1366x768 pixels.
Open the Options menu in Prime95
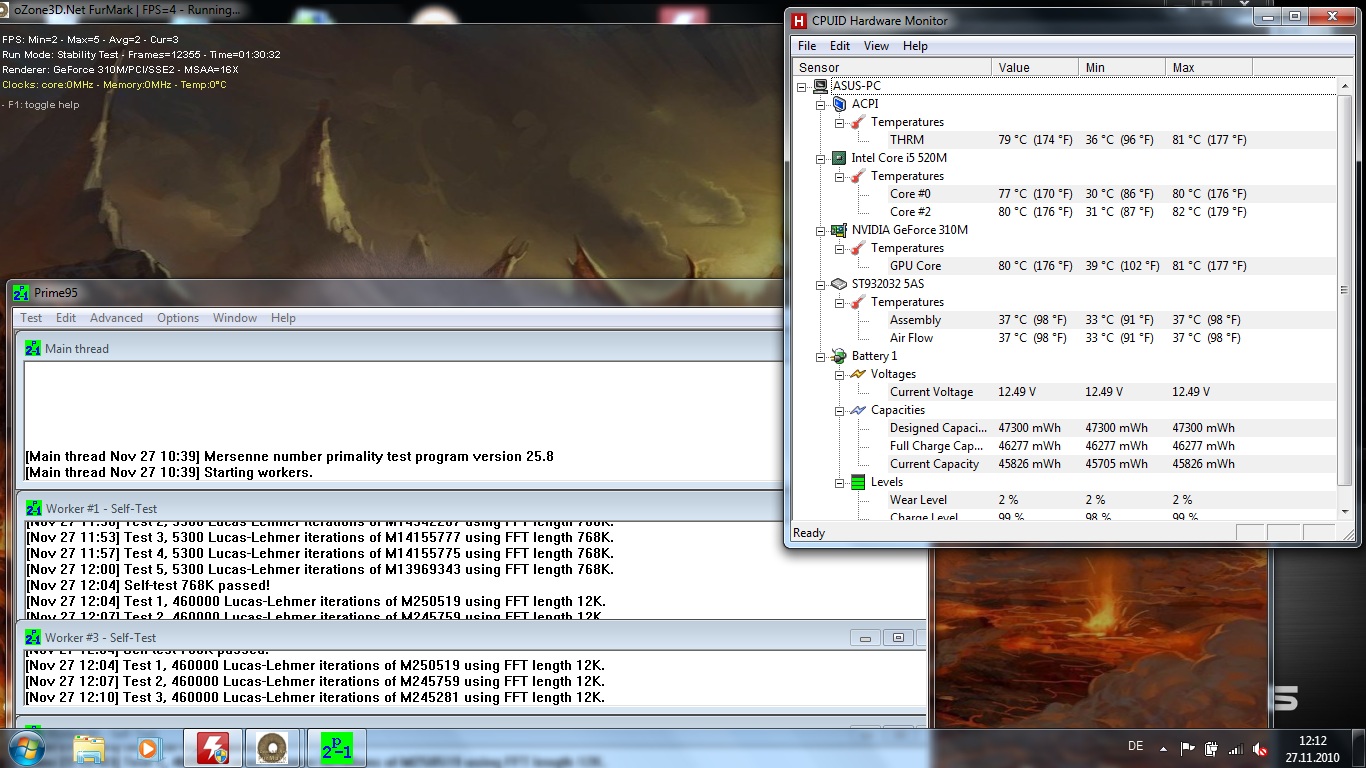pyautogui.click(x=178, y=318)
